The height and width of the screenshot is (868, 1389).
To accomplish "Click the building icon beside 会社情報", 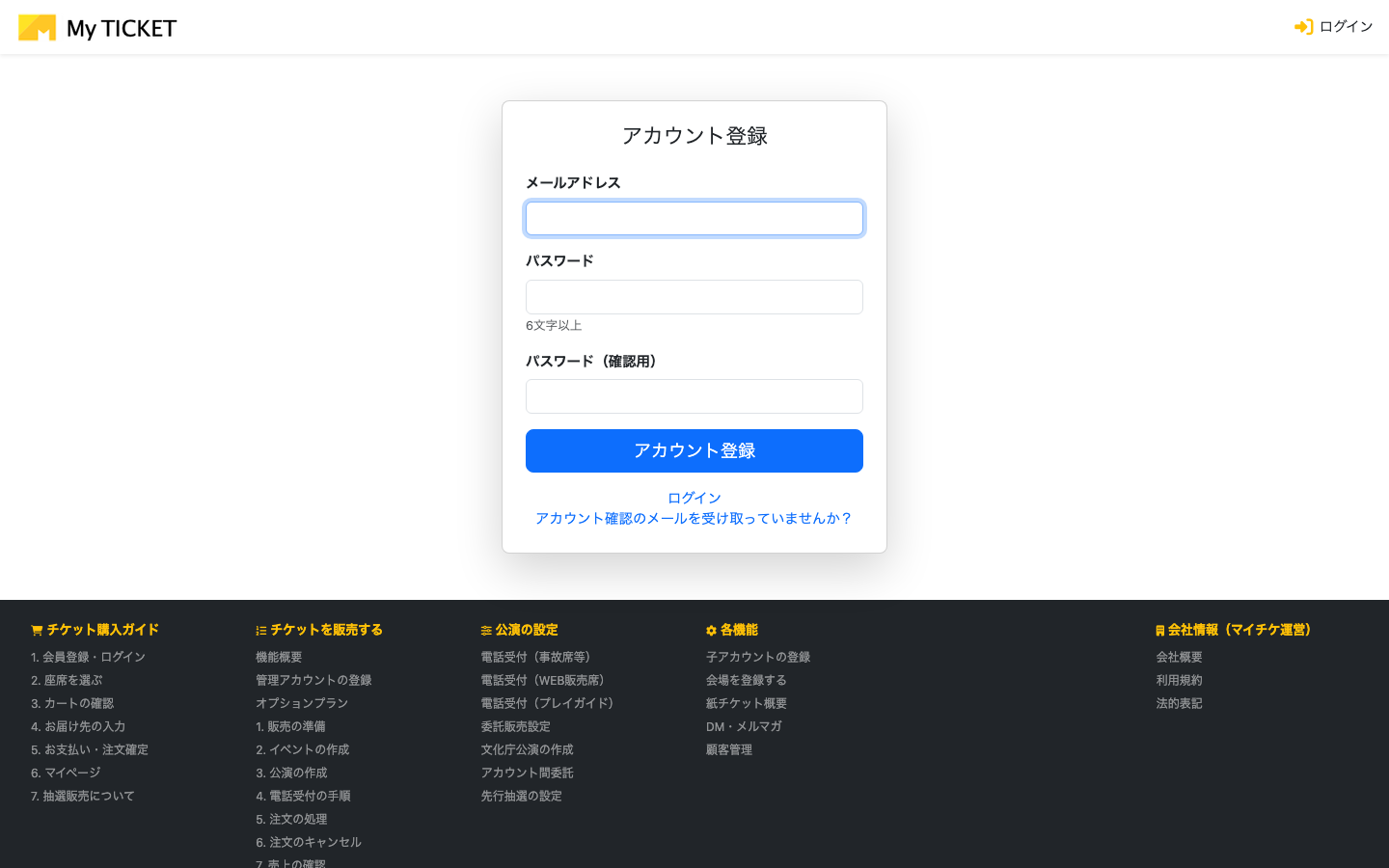I will tap(1159, 630).
